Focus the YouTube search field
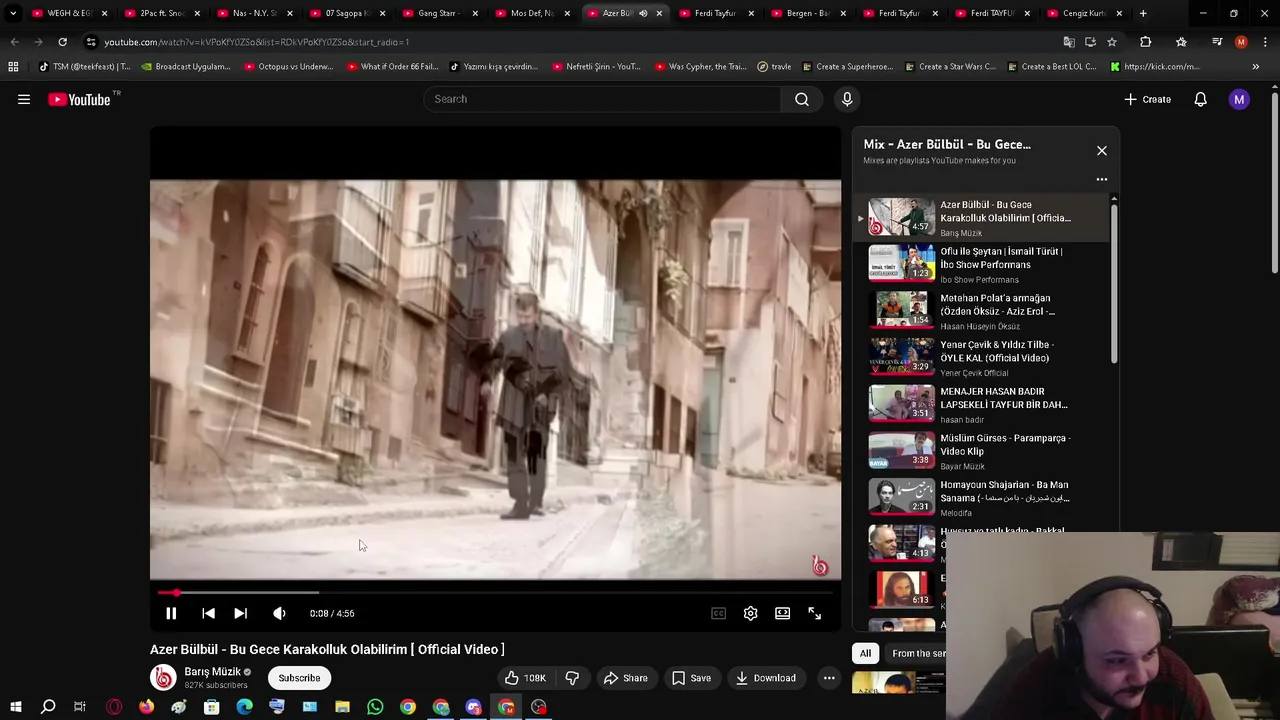 [602, 99]
